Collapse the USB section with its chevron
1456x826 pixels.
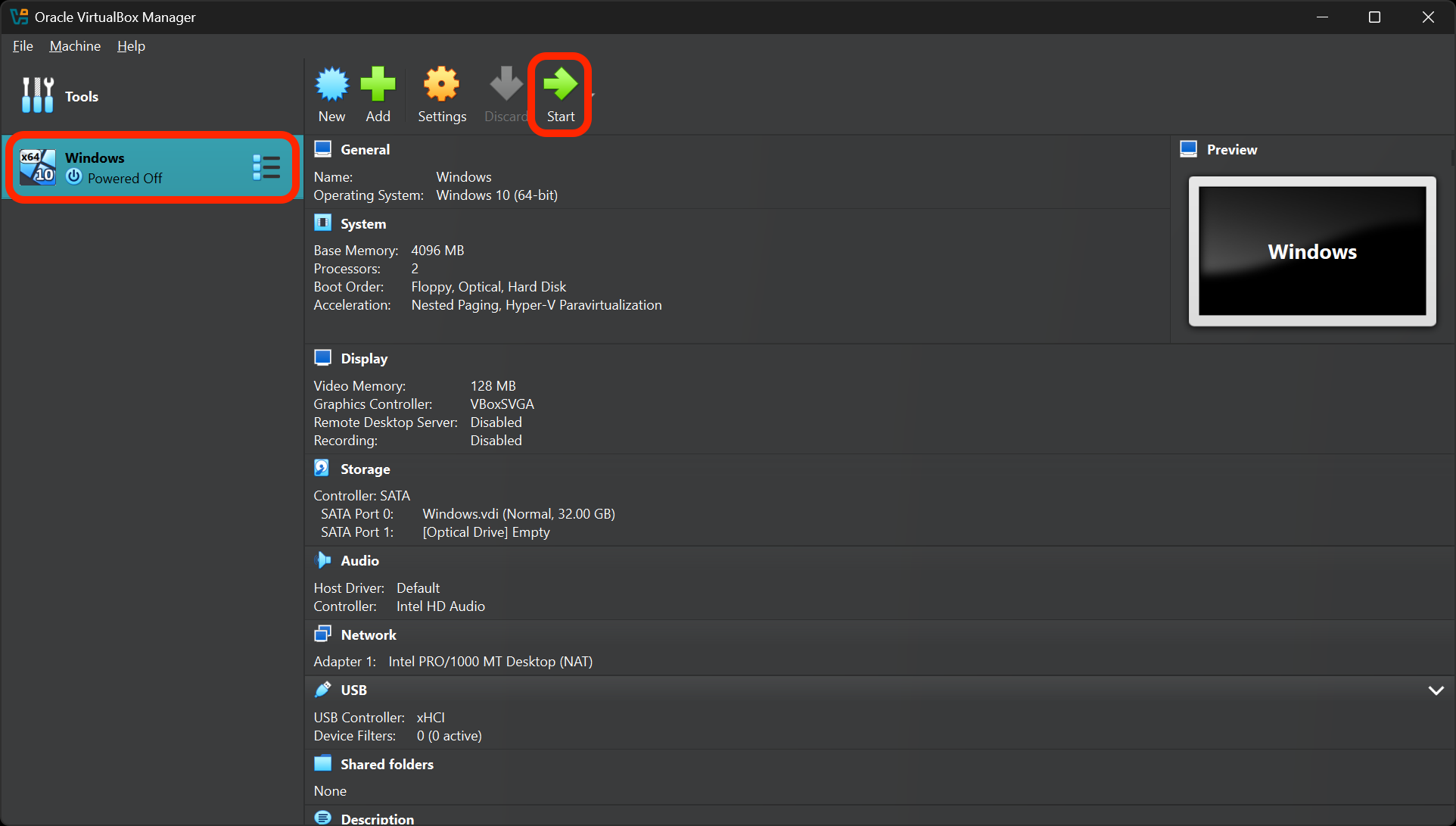click(x=1435, y=690)
